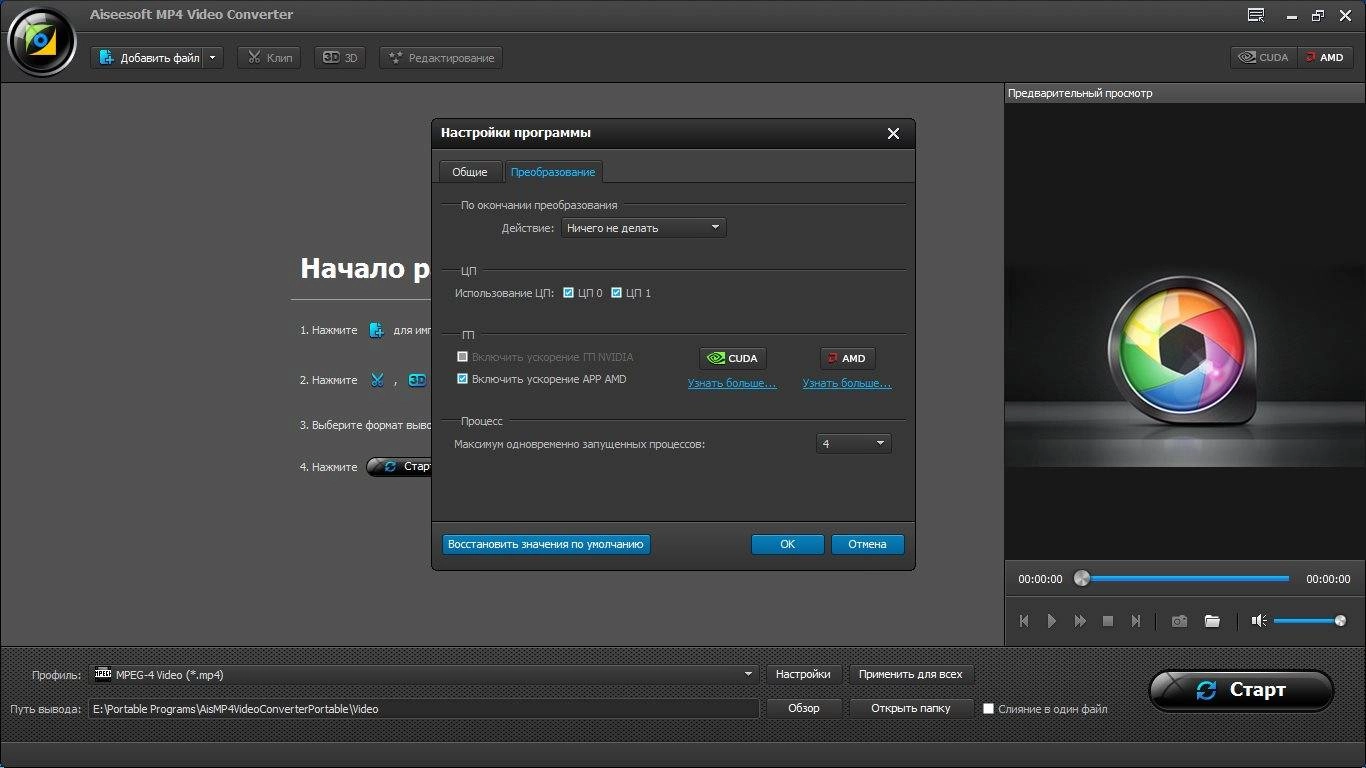Close the Настройки программы dialog

coord(893,133)
